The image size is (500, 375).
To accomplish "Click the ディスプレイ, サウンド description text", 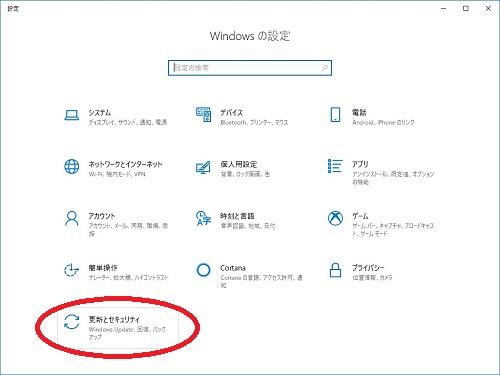I will 128,123.
